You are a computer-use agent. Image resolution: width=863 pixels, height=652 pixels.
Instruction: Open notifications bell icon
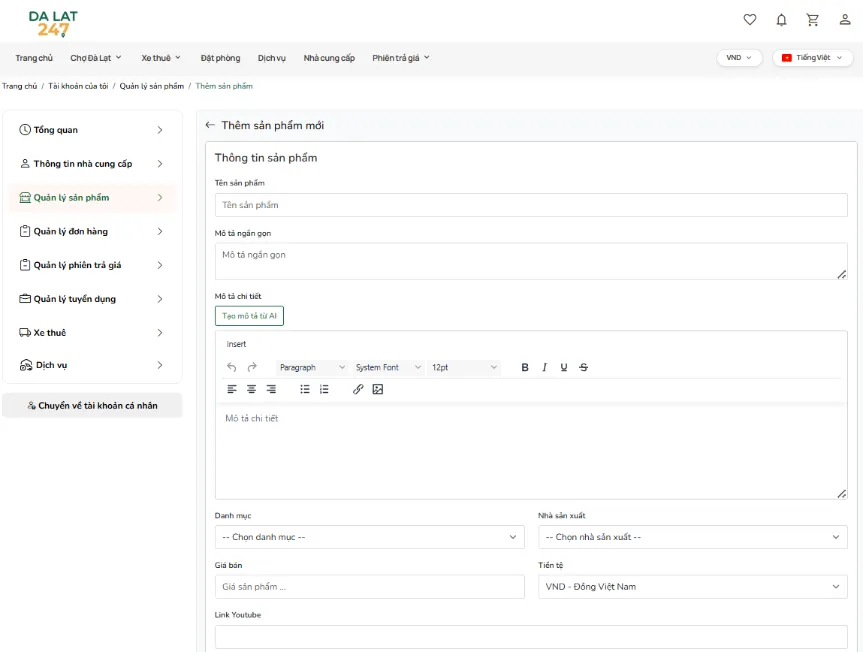781,20
